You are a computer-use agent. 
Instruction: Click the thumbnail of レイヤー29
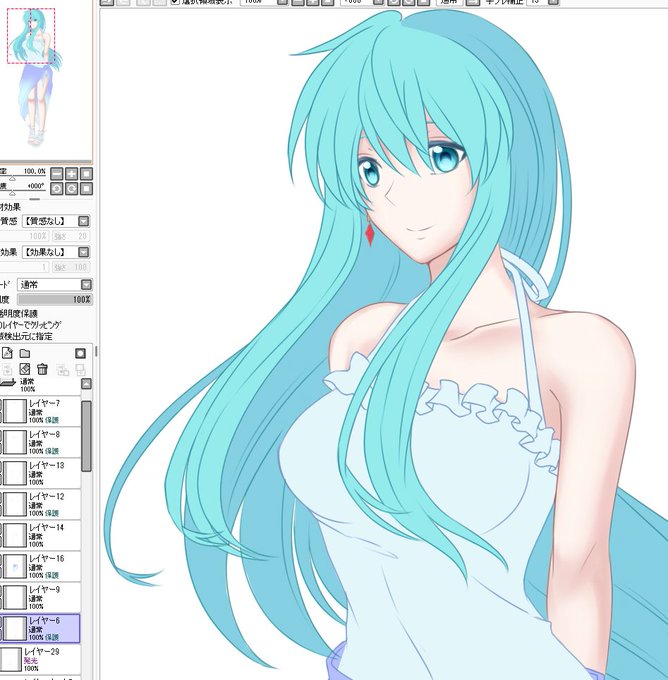pyautogui.click(x=10, y=660)
